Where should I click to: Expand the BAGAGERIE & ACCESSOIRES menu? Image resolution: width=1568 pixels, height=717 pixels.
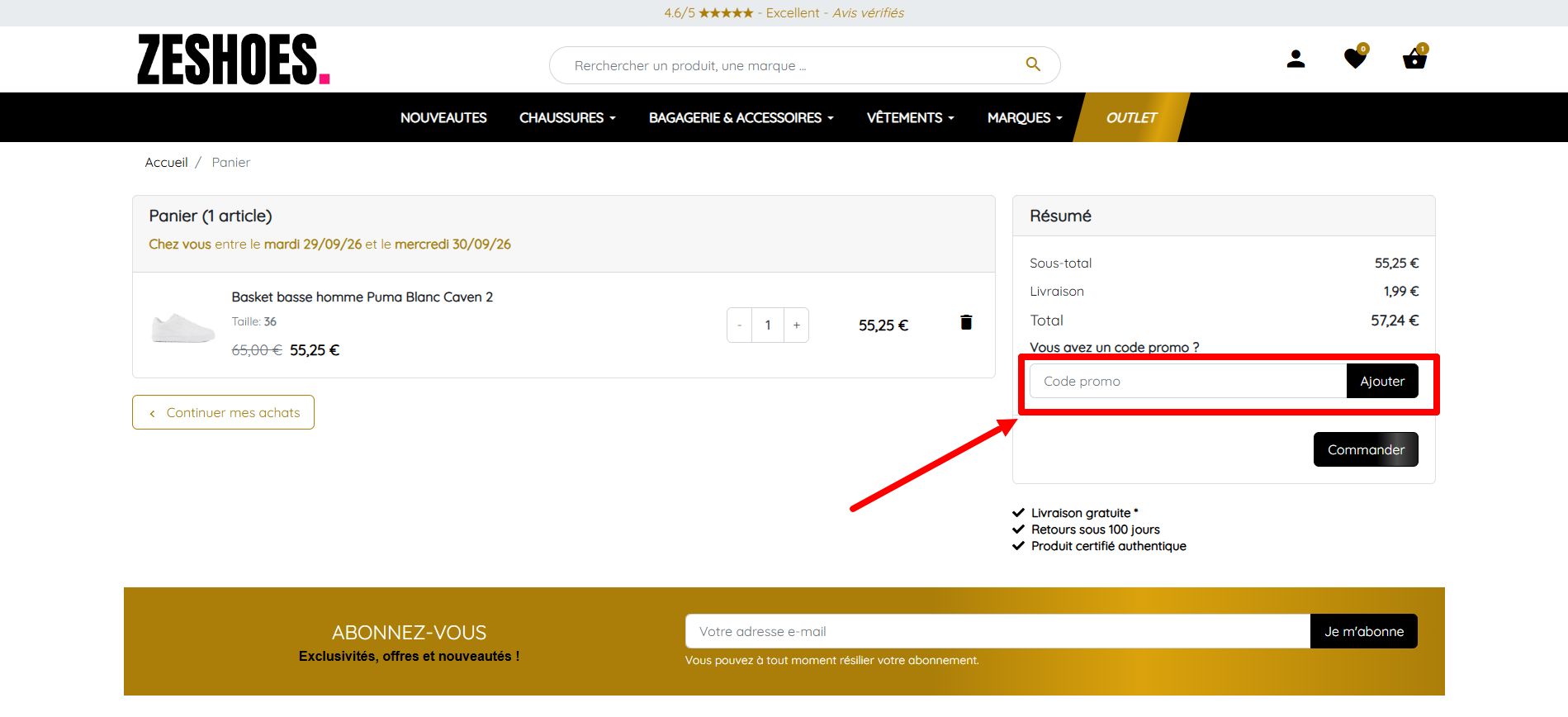[x=741, y=118]
